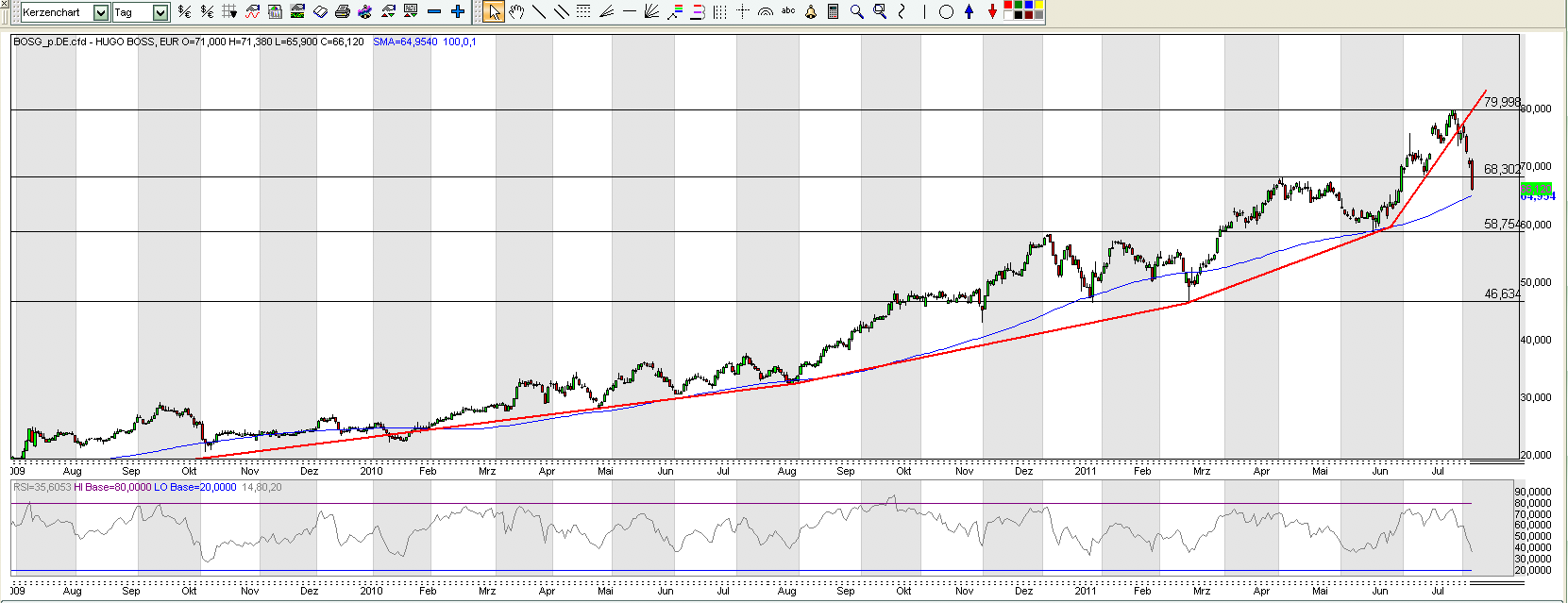Select the hand pan tool

click(x=516, y=11)
